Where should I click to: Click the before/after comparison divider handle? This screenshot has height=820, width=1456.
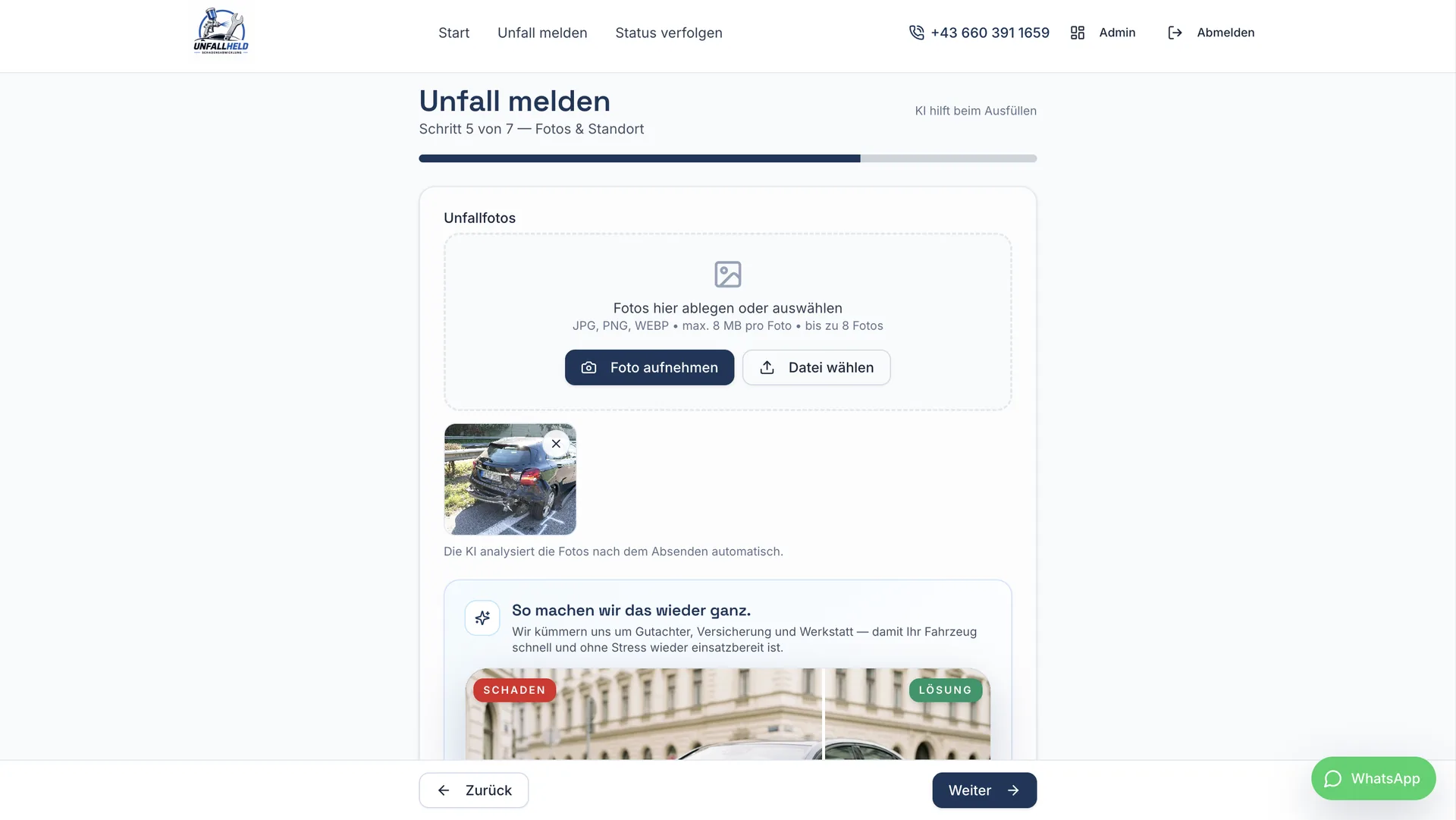pyautogui.click(x=824, y=714)
